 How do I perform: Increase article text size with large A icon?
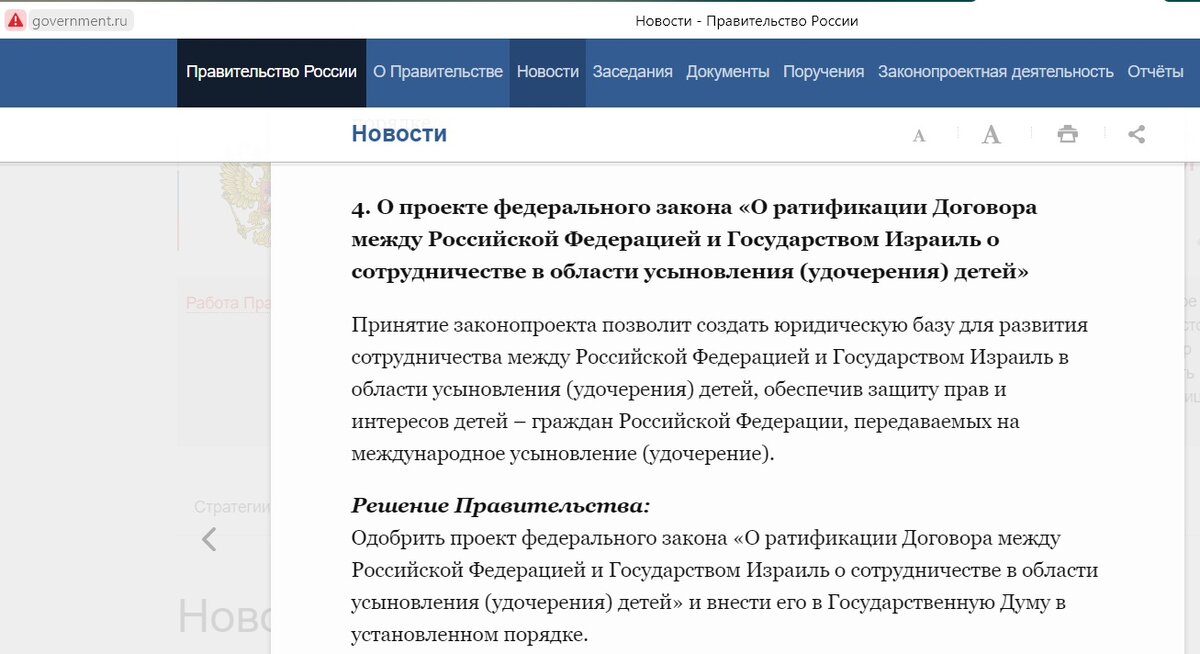[991, 133]
